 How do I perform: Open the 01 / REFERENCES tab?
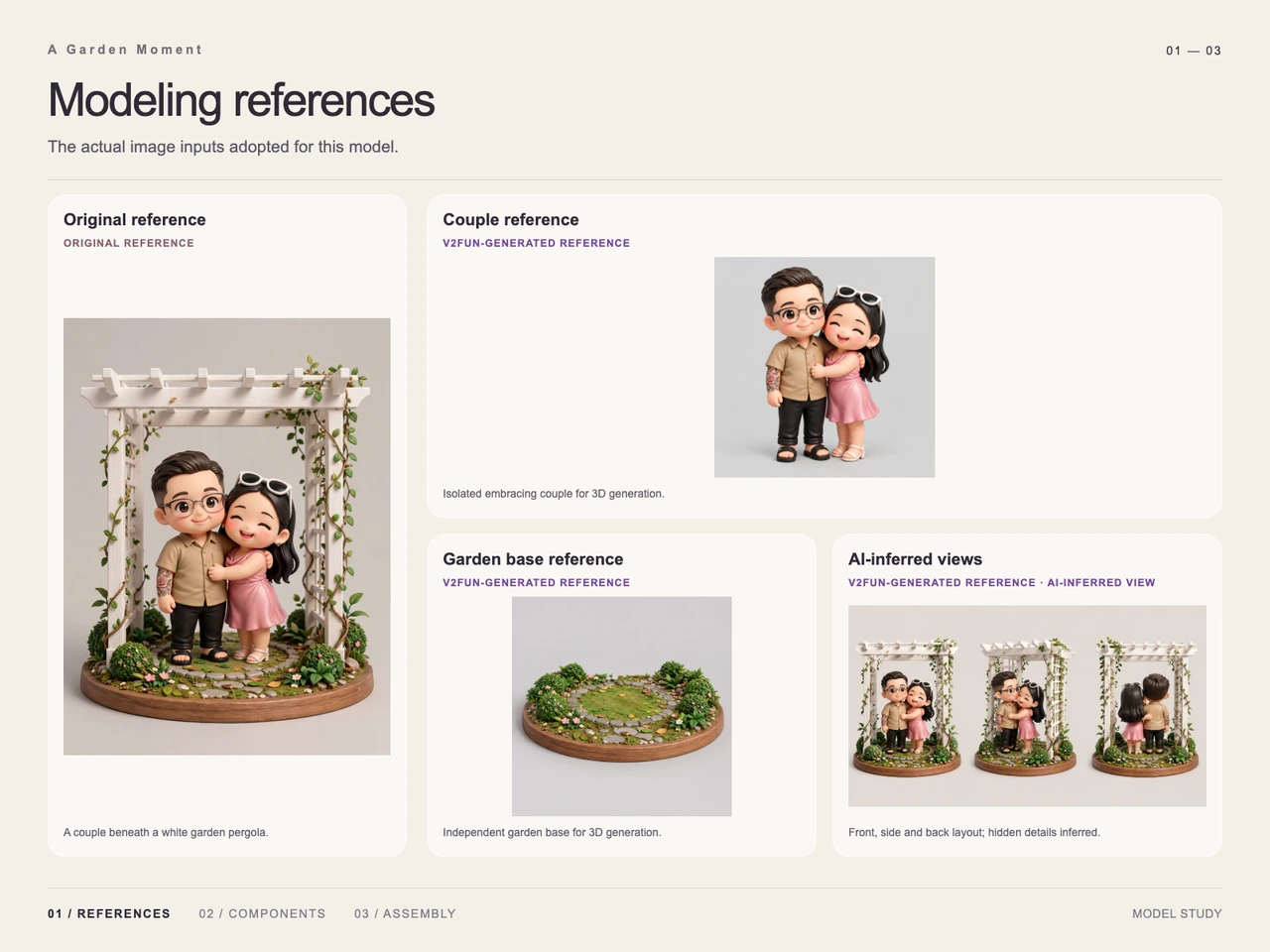[109, 913]
